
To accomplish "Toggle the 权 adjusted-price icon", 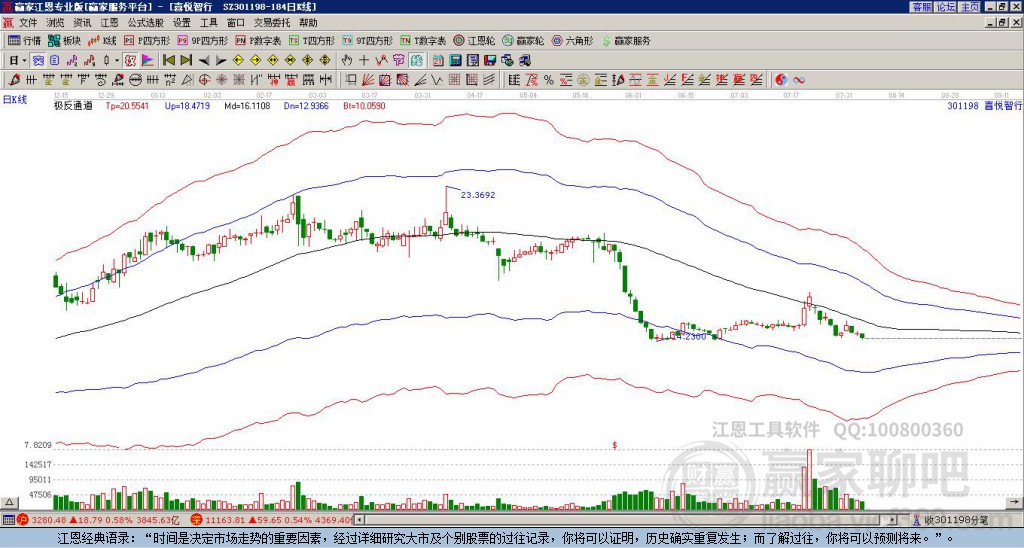I will [130, 61].
